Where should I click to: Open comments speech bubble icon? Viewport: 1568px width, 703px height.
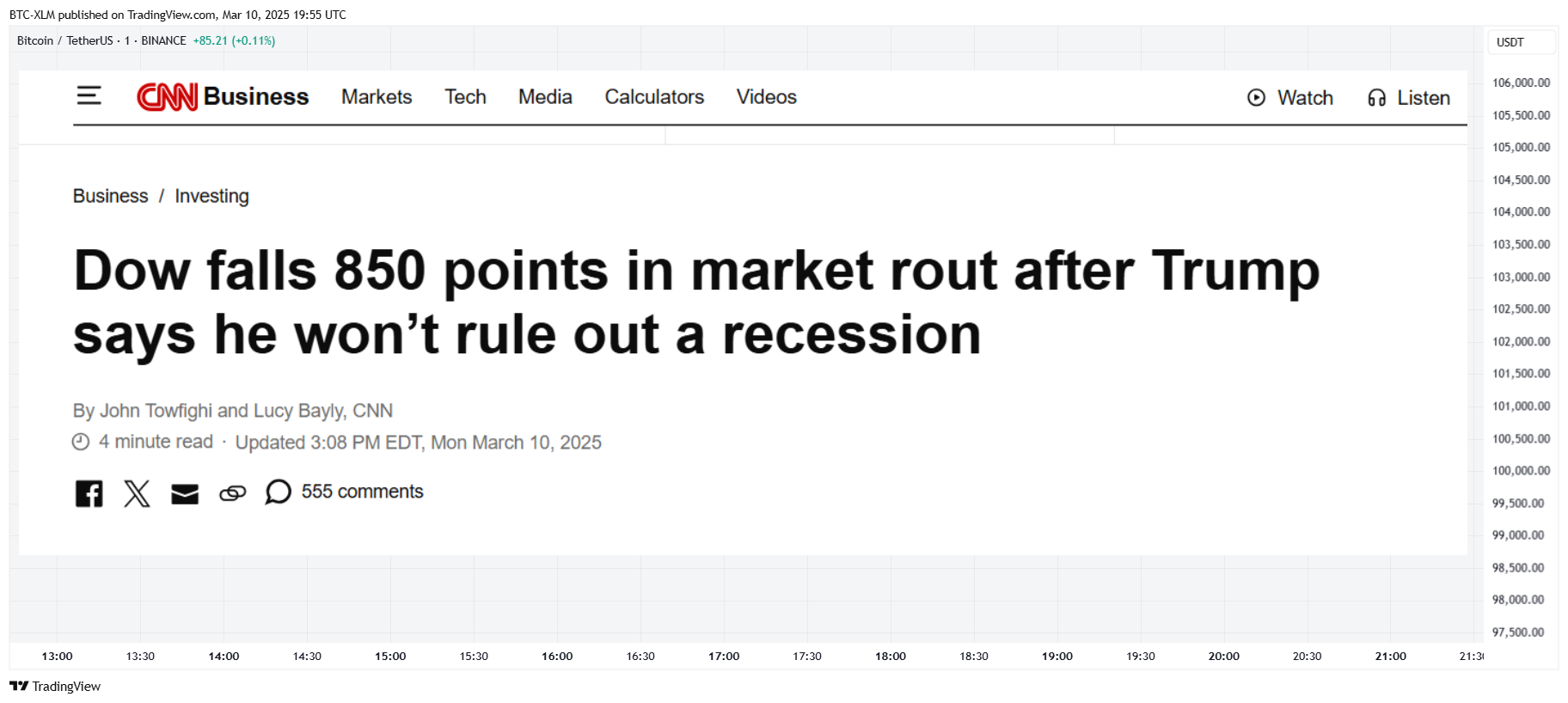click(278, 492)
